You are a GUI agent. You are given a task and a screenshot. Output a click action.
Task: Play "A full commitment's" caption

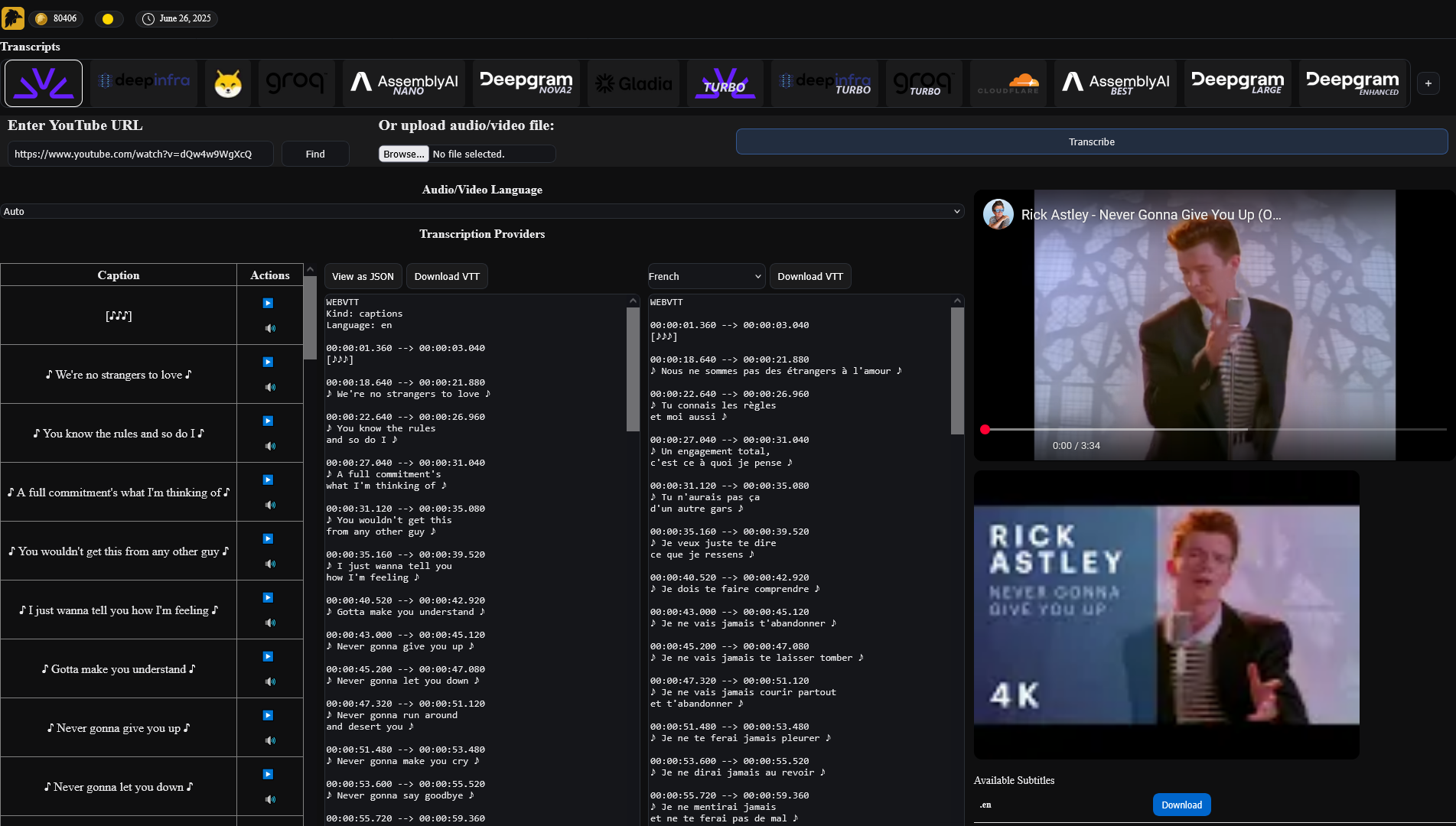coord(268,480)
